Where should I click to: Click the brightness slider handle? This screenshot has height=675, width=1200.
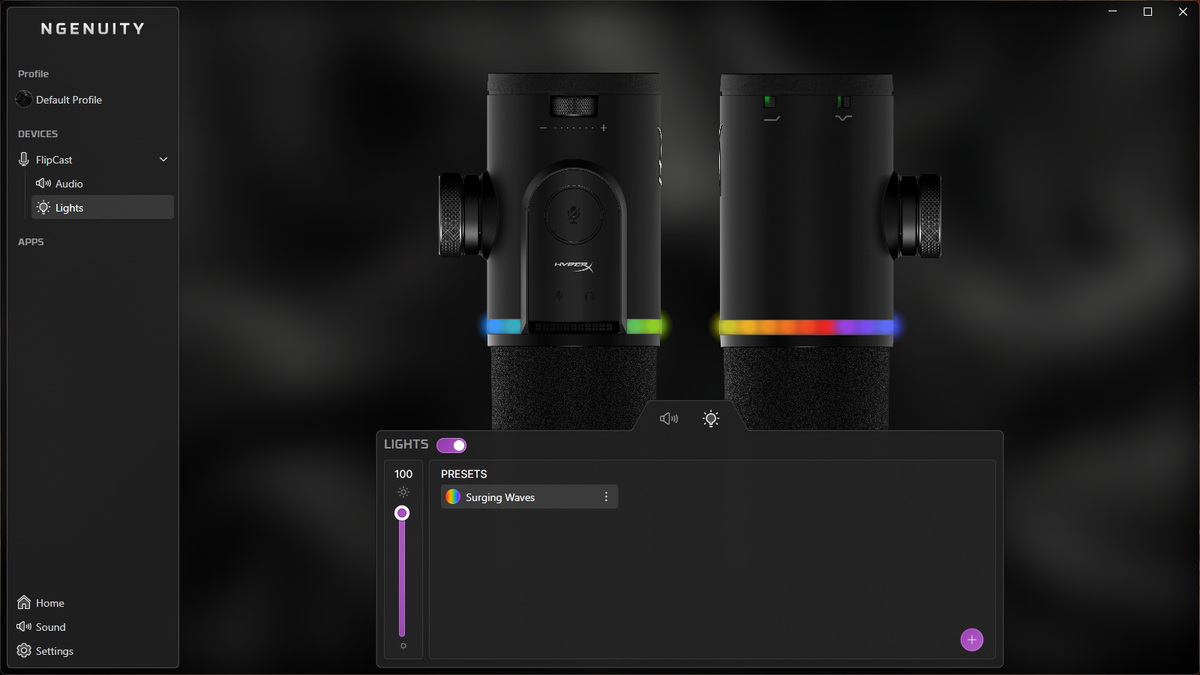coord(402,513)
